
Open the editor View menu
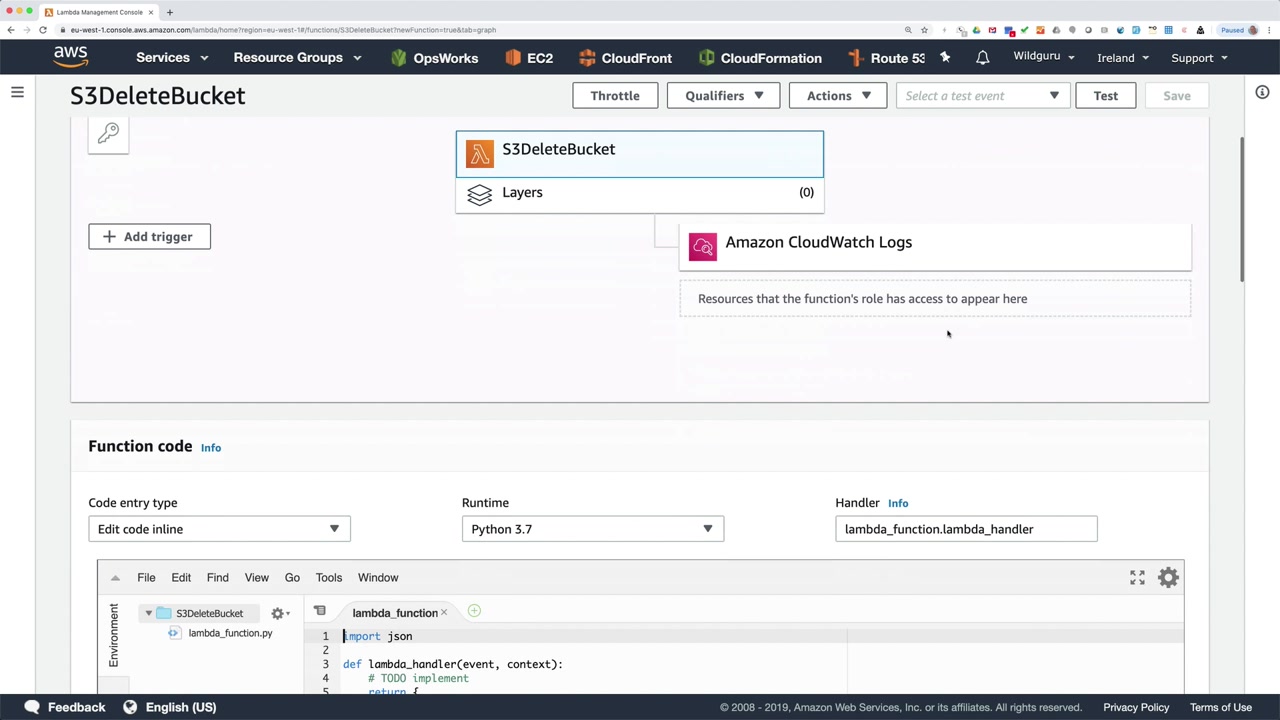pyautogui.click(x=257, y=577)
